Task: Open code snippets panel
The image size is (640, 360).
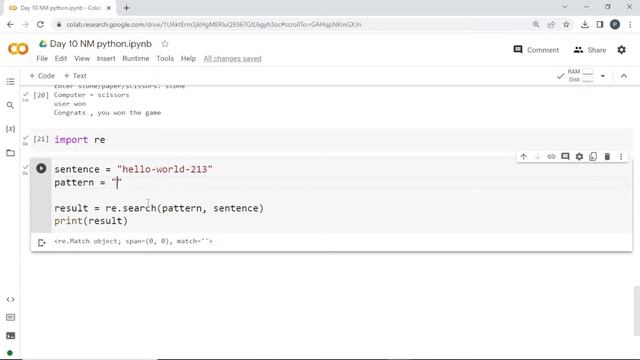Action: (11, 300)
